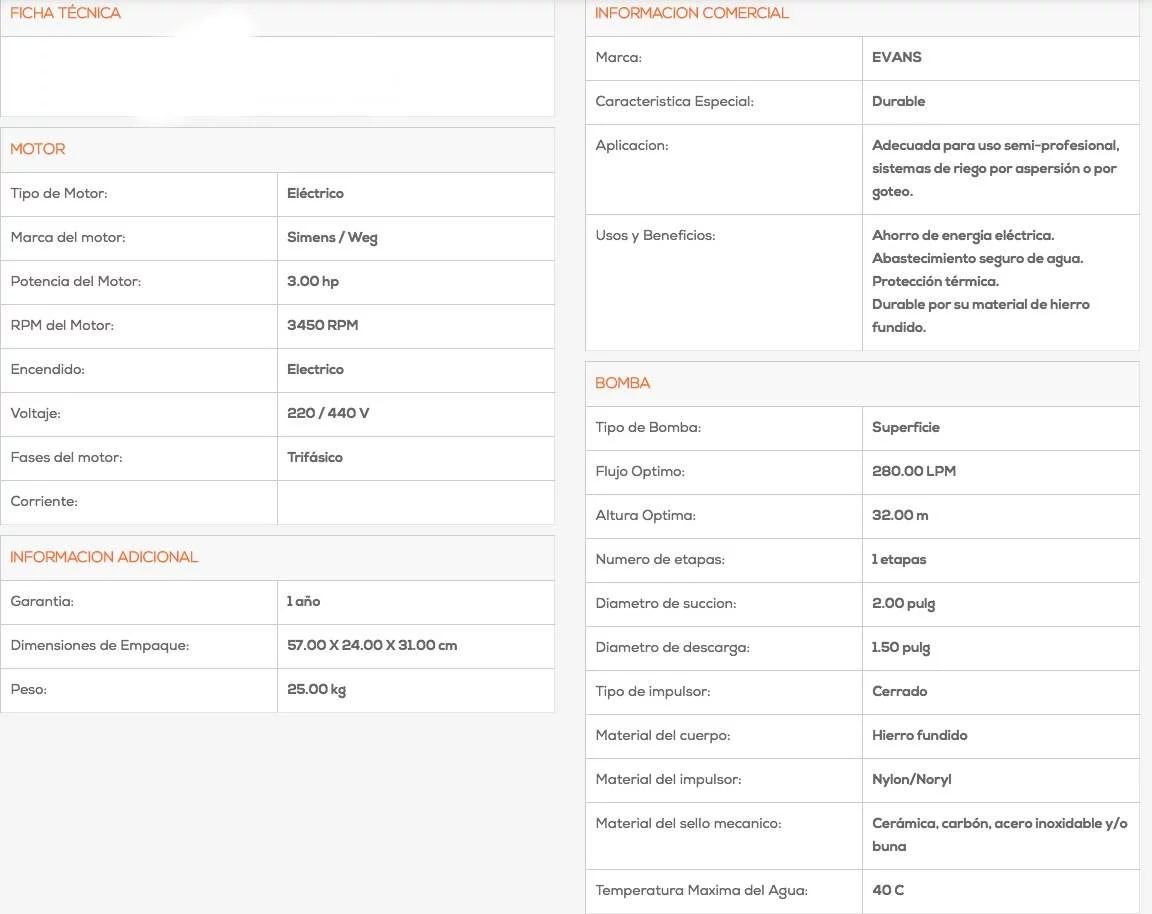Click the INFORMACION ADICIONAL section header

(104, 557)
